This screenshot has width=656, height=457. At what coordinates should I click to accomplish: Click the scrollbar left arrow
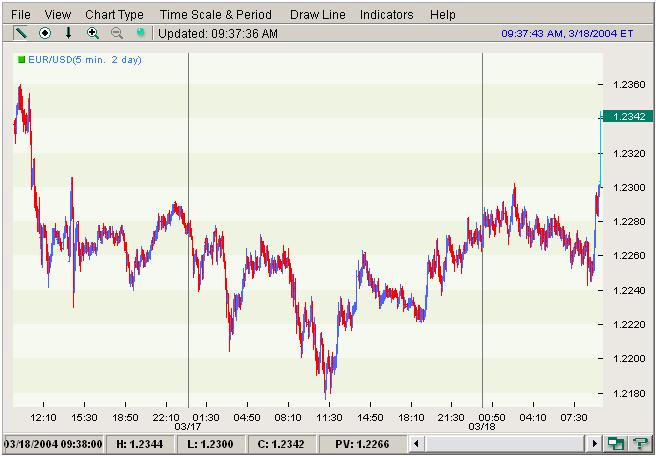[x=416, y=444]
